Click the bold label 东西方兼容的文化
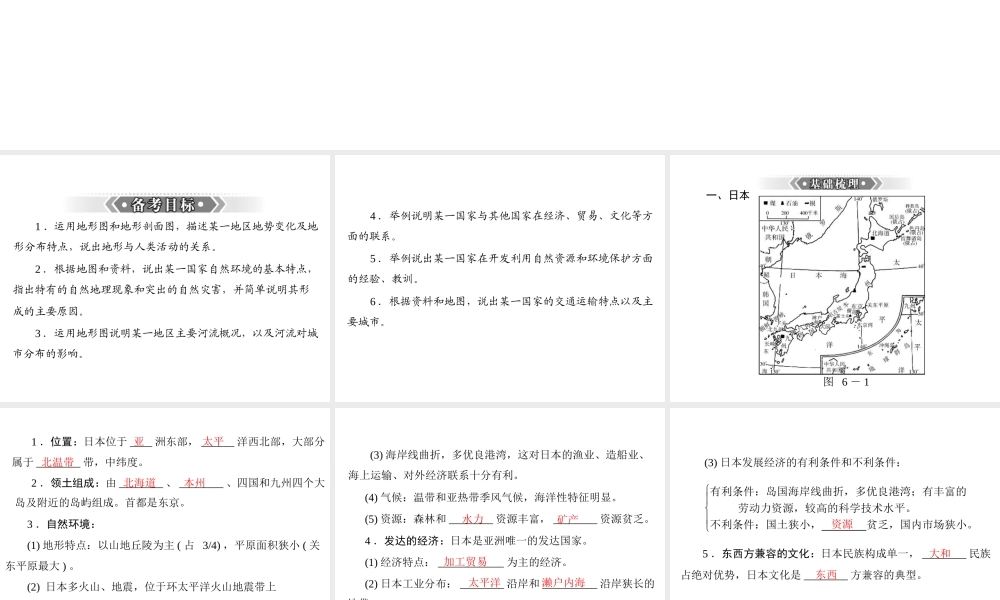The height and width of the screenshot is (600, 1000). [767, 553]
